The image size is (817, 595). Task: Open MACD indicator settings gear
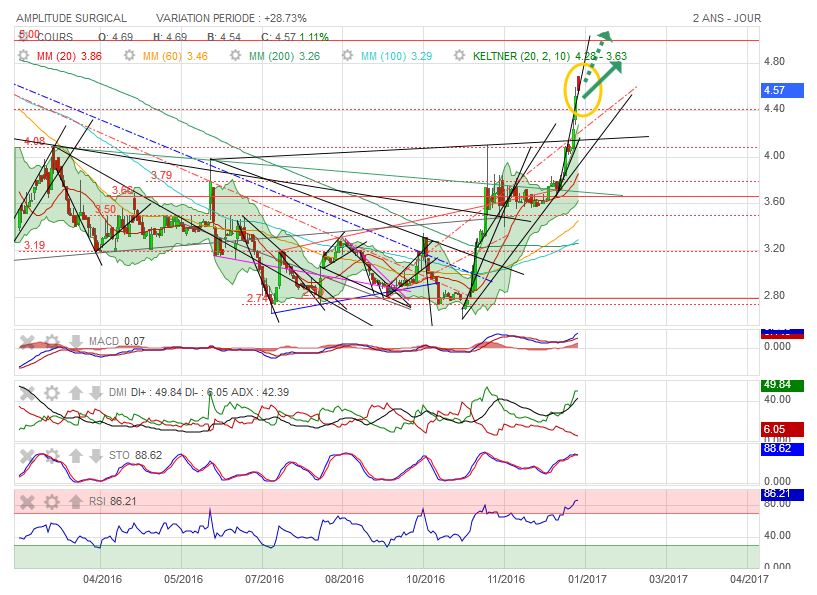(52, 342)
